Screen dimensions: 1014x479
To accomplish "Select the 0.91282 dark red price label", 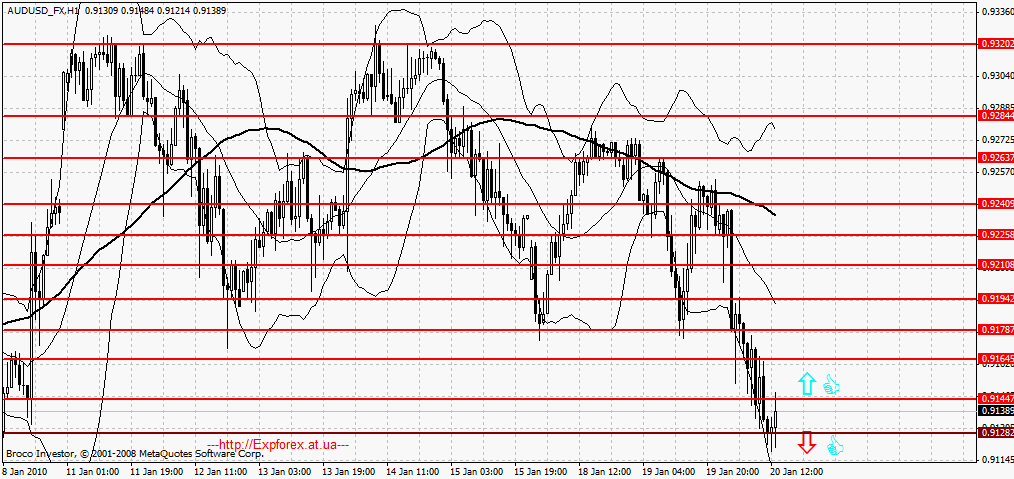I will pos(997,432).
